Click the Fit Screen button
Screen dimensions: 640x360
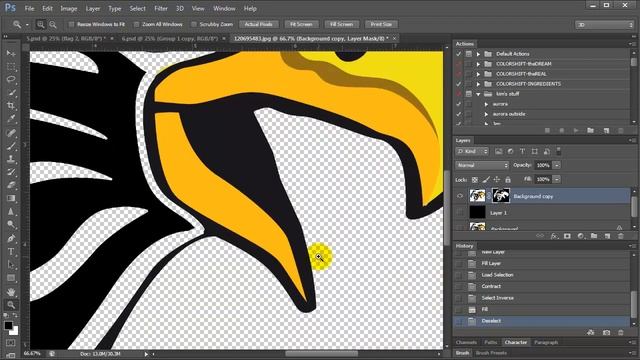pos(301,24)
